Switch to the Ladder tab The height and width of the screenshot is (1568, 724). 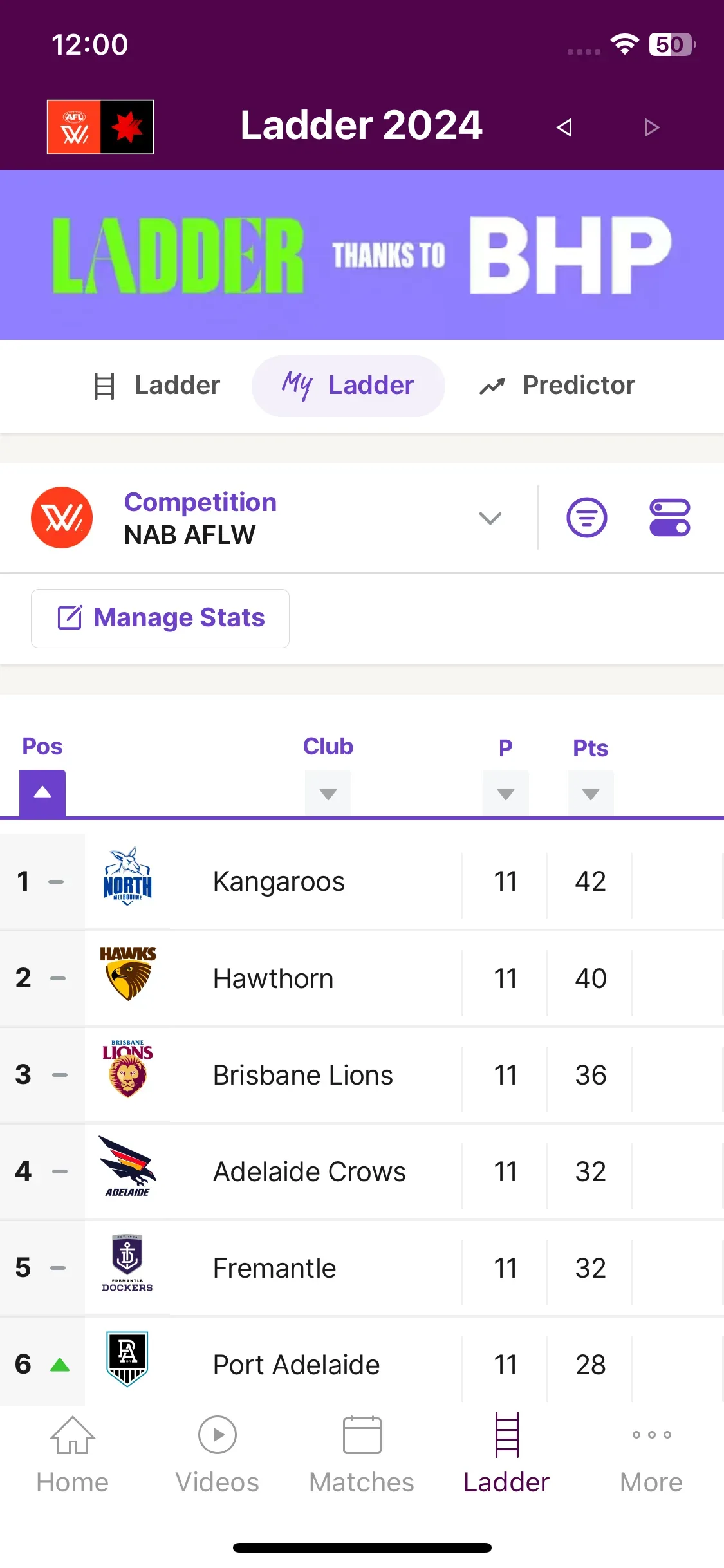click(158, 386)
